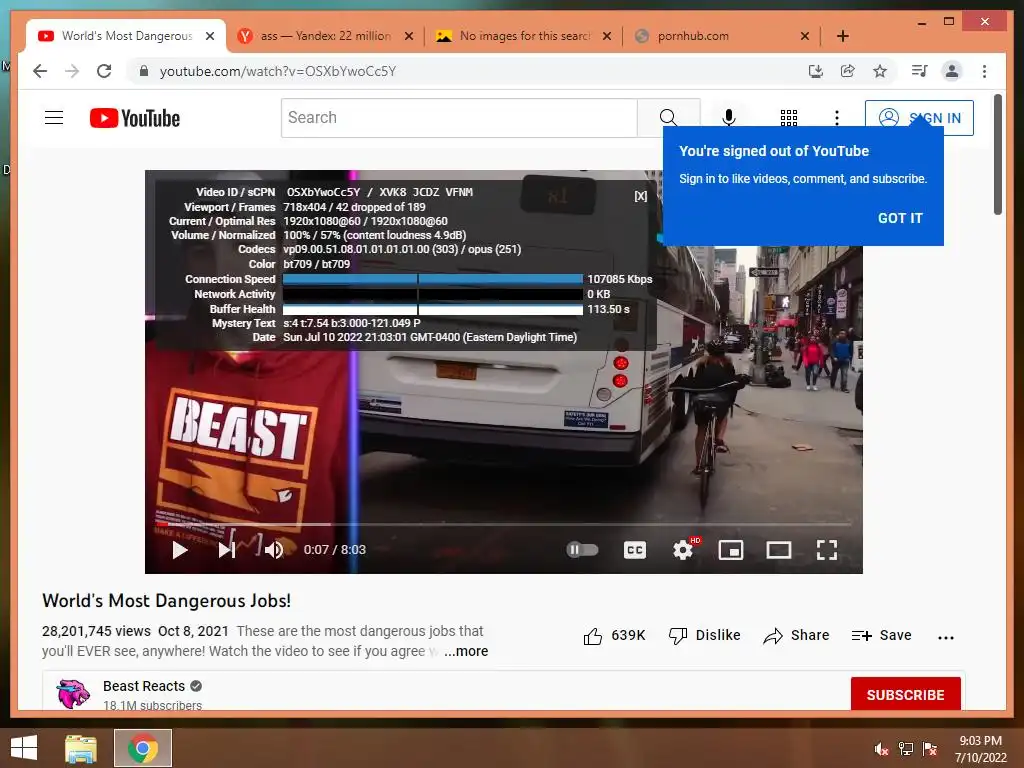
Task: Share the video
Action: pyautogui.click(x=796, y=635)
